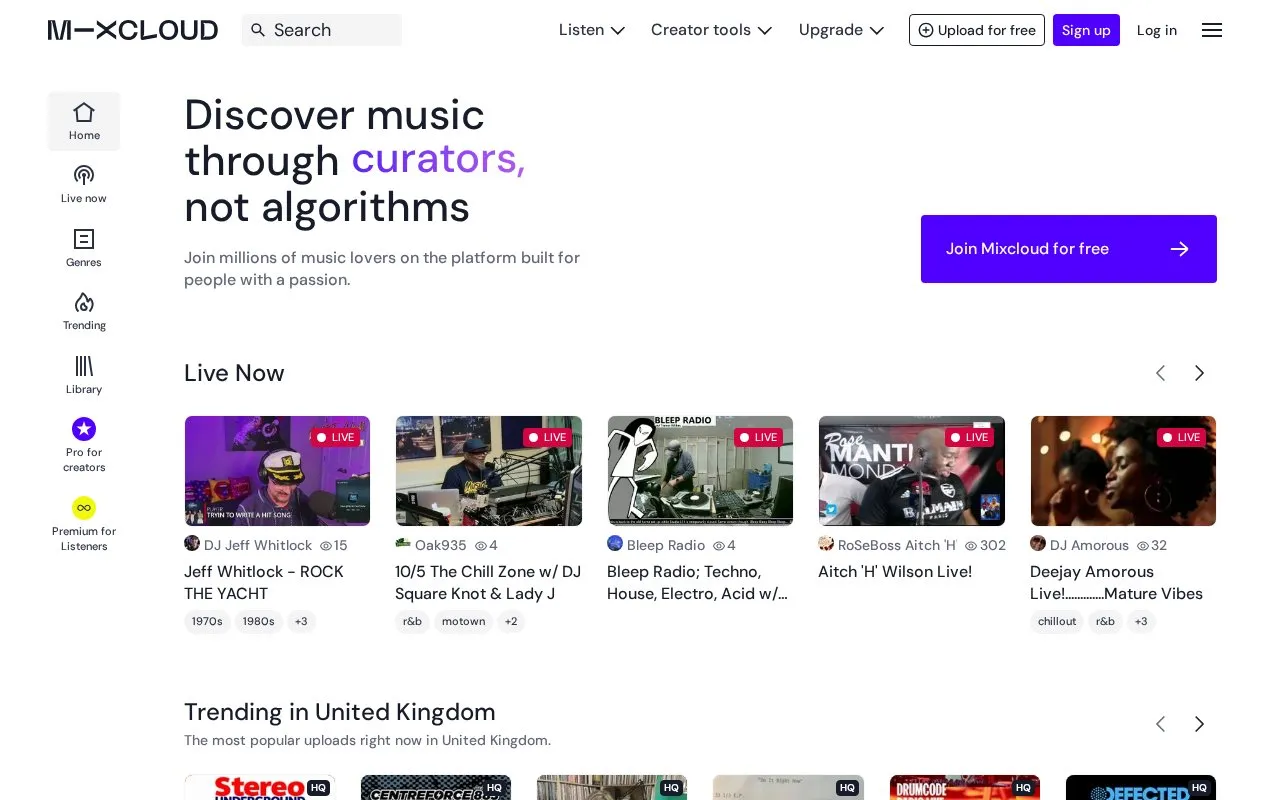Select the 1970s genre tag
1280x800 pixels.
(x=207, y=622)
